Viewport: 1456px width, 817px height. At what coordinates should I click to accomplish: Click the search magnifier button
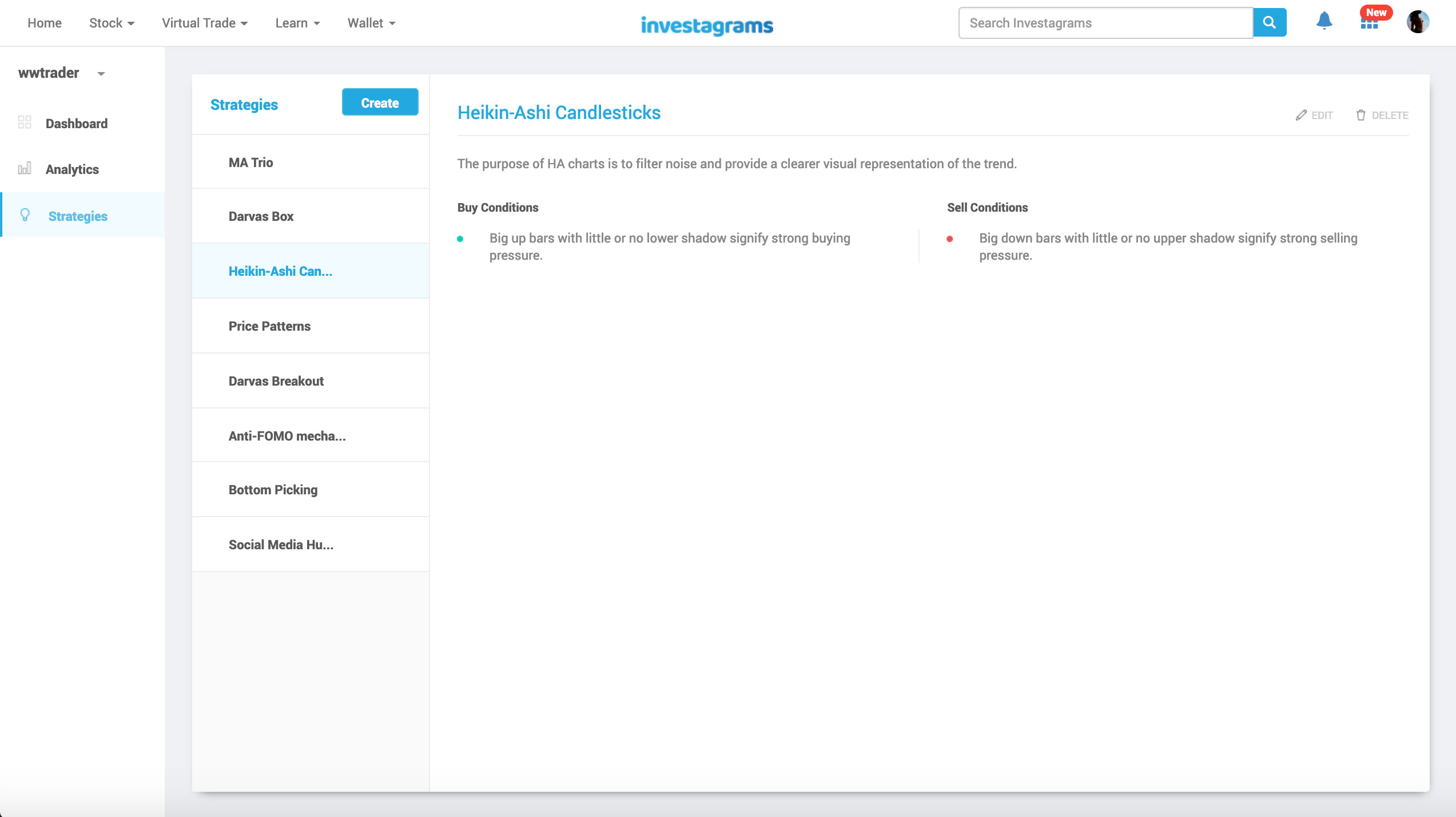coord(1270,23)
